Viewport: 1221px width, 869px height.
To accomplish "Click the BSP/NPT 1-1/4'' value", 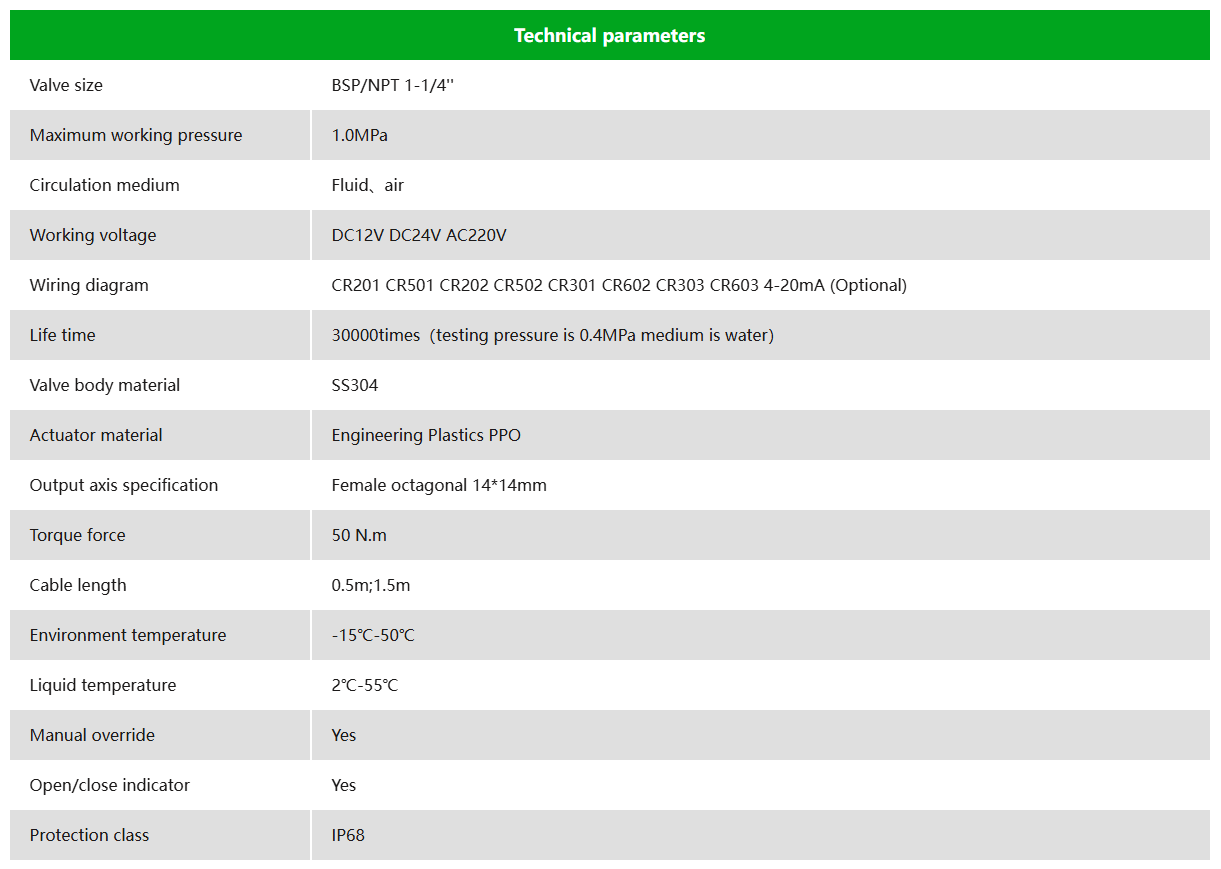I will coord(393,85).
